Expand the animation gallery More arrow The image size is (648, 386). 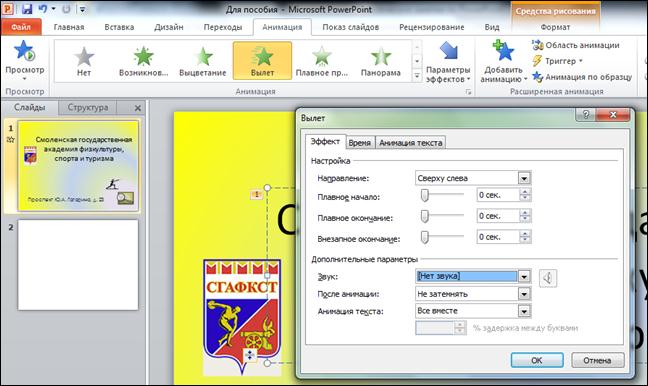tap(417, 76)
